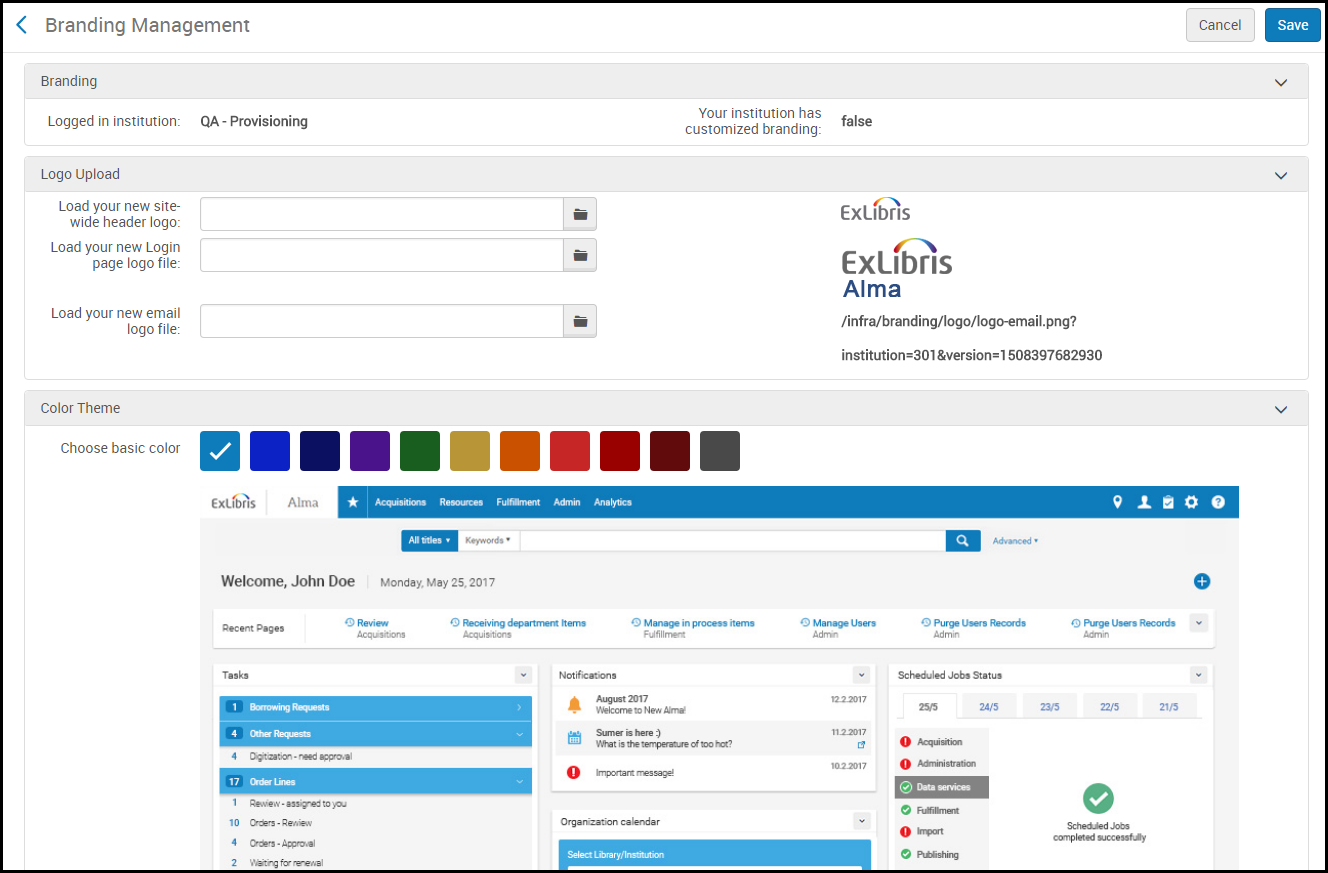Click the help question mark icon
Image resolution: width=1328 pixels, height=873 pixels.
1218,502
